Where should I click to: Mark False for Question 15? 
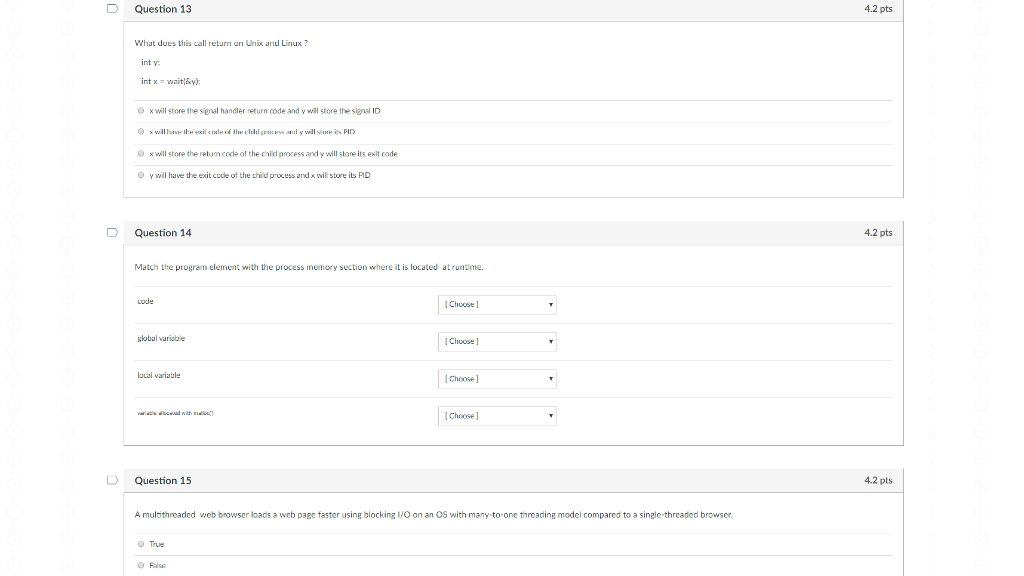(142, 566)
